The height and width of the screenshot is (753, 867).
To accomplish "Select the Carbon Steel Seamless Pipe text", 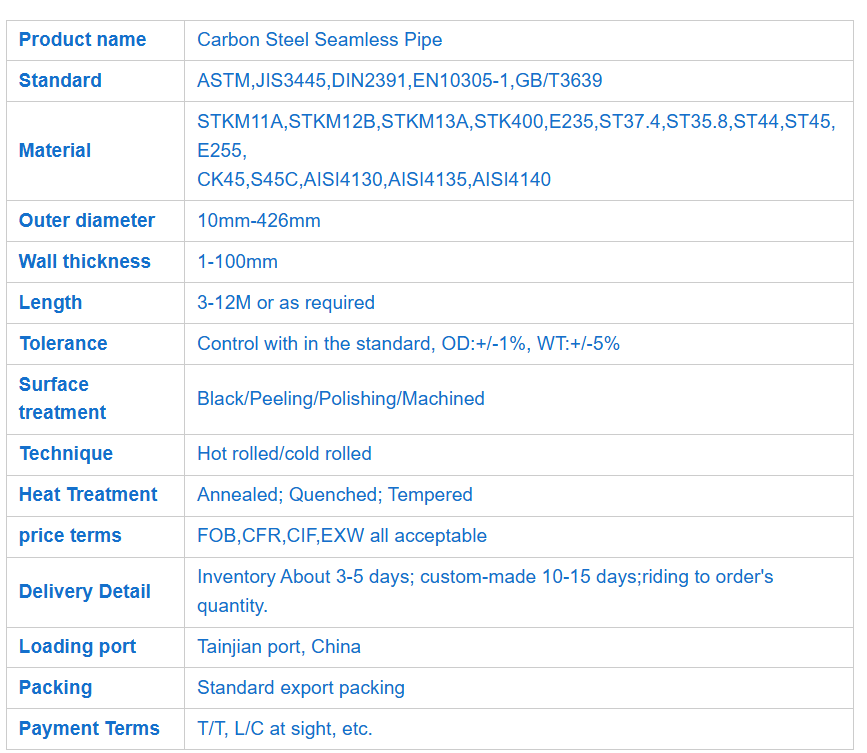I will tap(319, 40).
